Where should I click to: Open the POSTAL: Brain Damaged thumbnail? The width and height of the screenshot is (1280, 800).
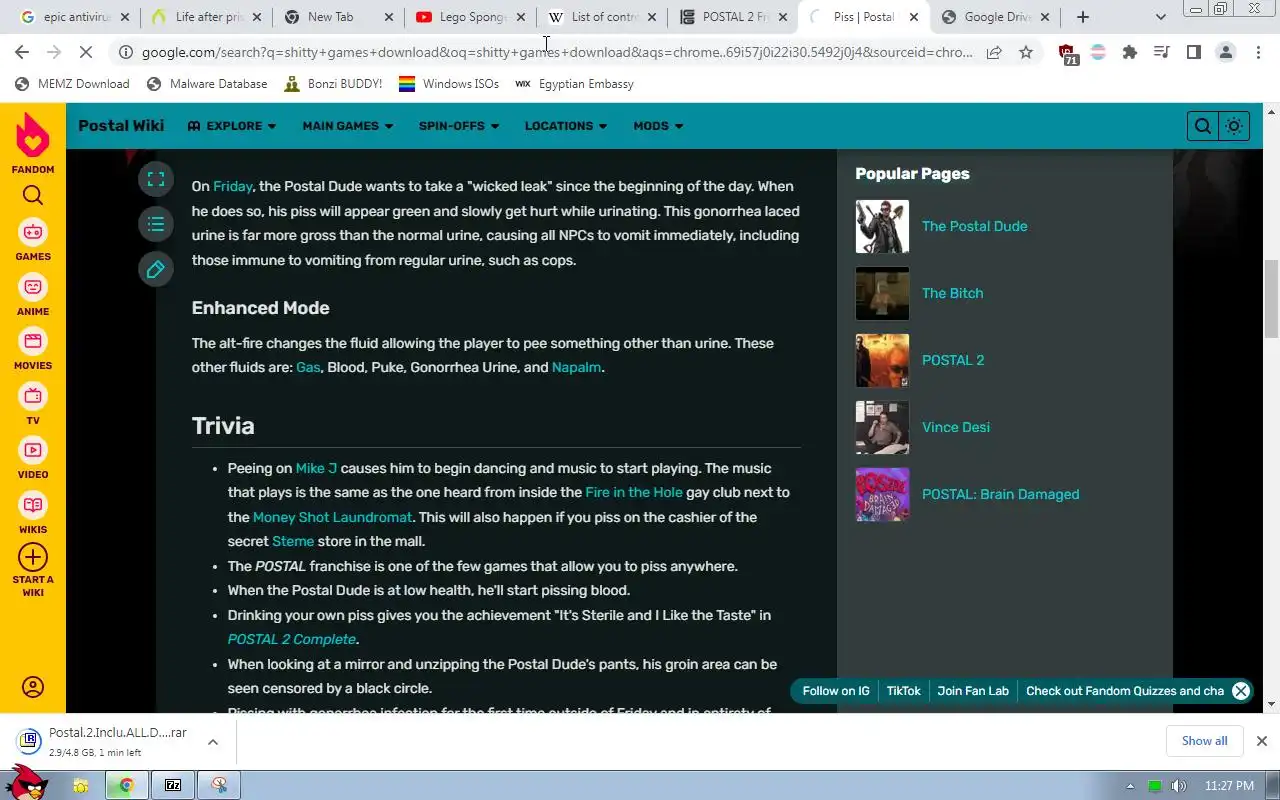point(882,494)
